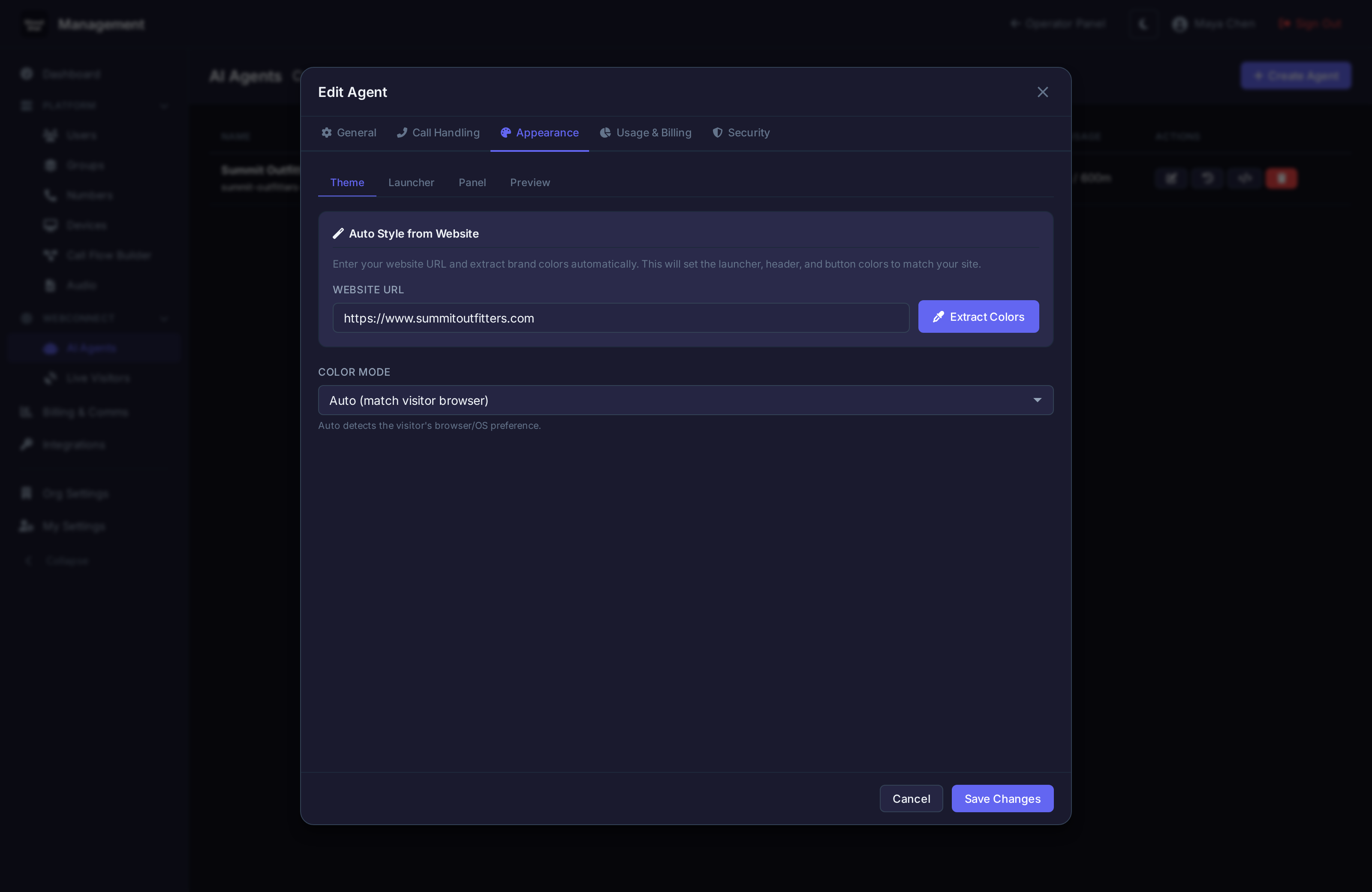Click Collapse at bottom of background sidebar

click(57, 561)
